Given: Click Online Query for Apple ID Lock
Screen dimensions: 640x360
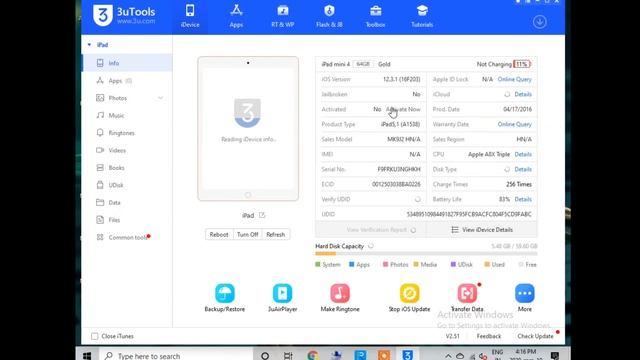Looking at the screenshot, I should coord(514,79).
